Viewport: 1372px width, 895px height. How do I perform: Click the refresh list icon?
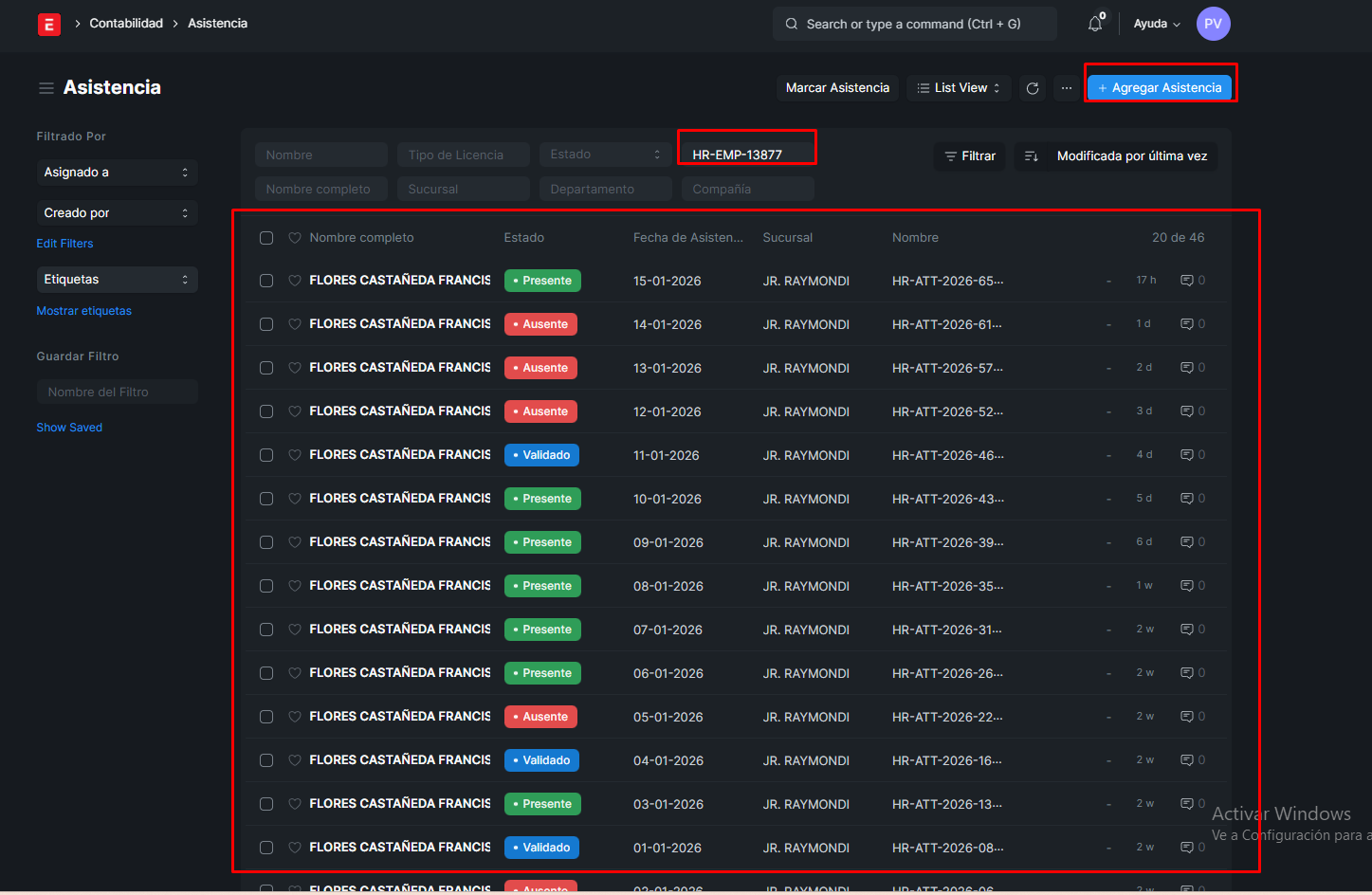click(1033, 88)
